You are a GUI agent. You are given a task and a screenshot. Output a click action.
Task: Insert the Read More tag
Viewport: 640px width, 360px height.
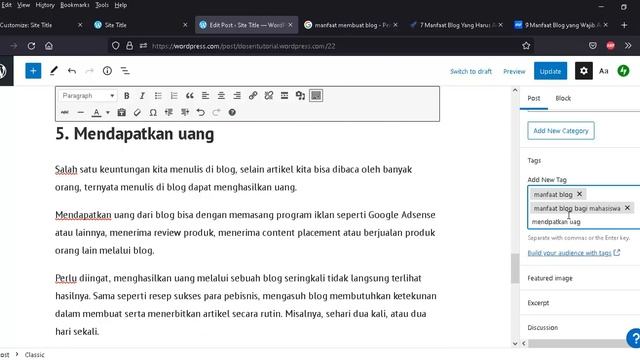point(284,96)
